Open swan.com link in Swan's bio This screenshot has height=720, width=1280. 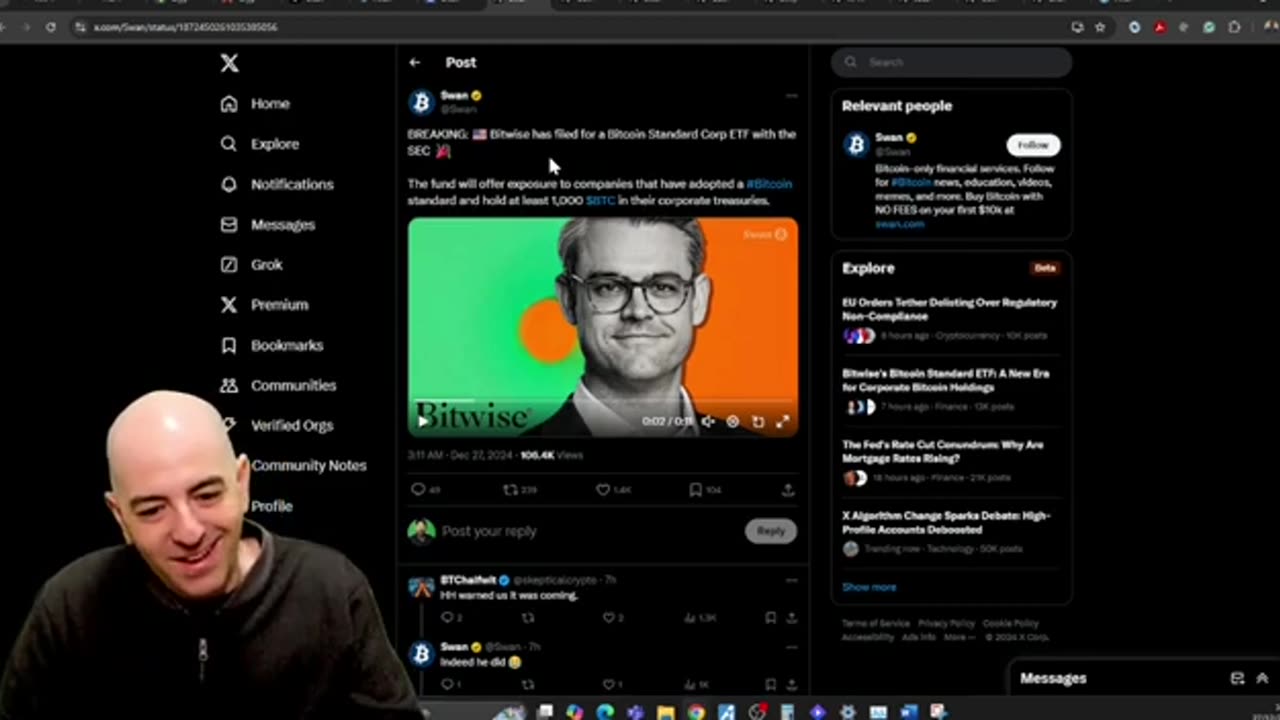click(900, 224)
